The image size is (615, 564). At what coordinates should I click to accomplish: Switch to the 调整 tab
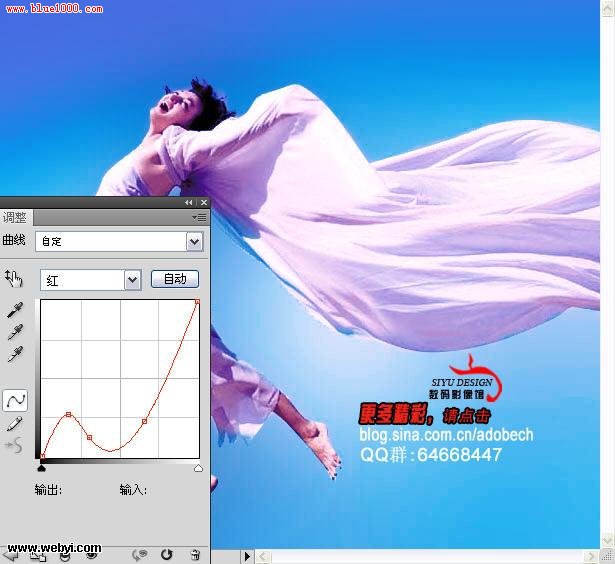pyautogui.click(x=15, y=217)
